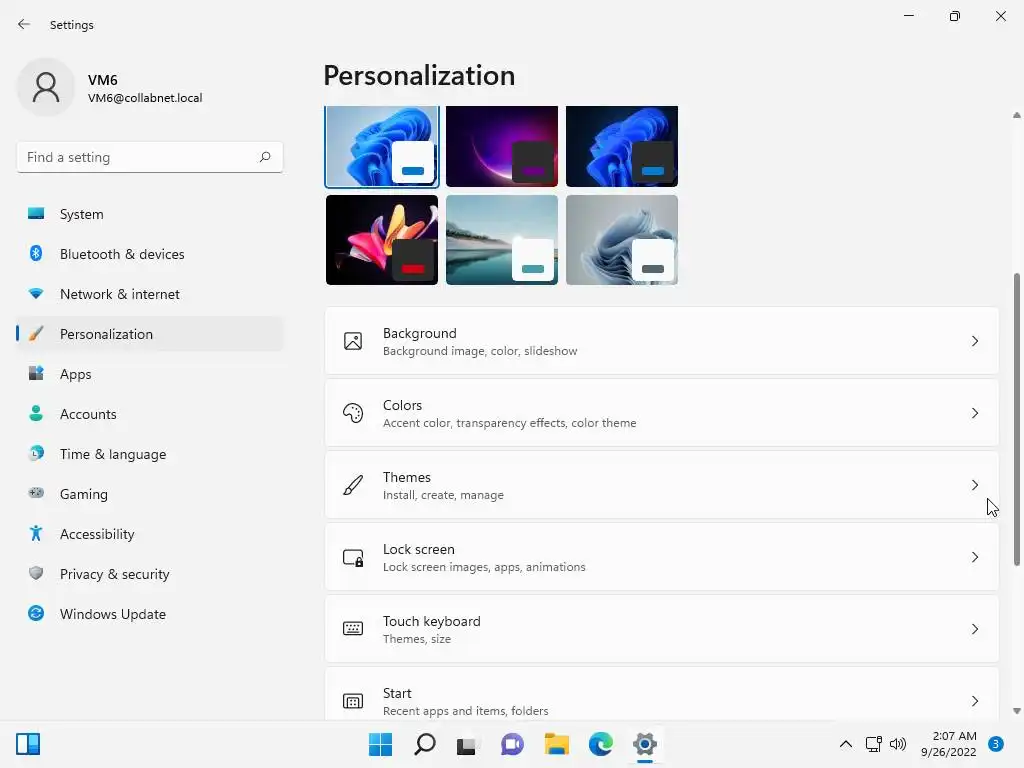
Task: Click the scrollbar down arrow
Action: pyautogui.click(x=1017, y=711)
